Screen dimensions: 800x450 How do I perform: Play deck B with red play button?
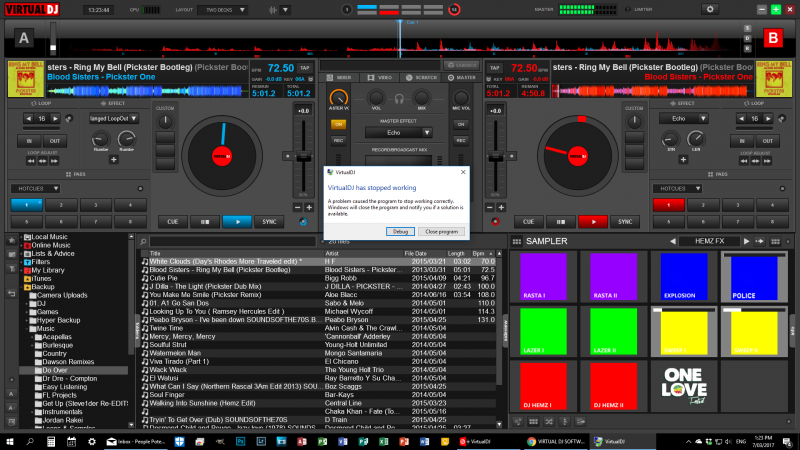(593, 222)
